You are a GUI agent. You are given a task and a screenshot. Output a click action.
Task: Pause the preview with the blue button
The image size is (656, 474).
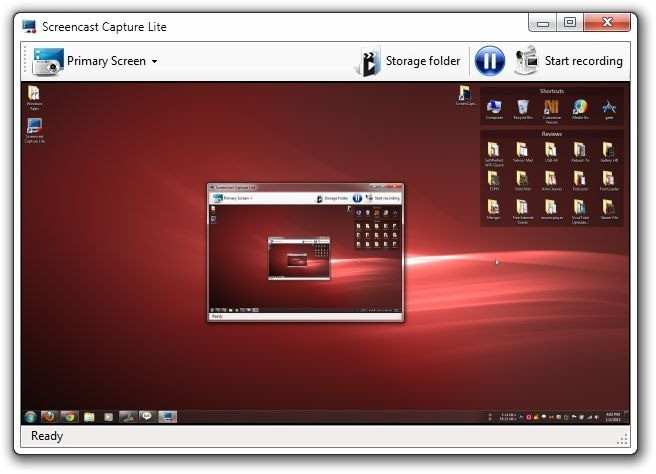point(489,61)
